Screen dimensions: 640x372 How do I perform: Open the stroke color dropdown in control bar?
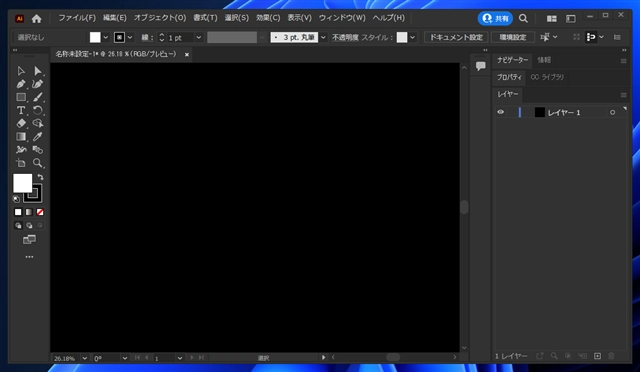pos(130,37)
